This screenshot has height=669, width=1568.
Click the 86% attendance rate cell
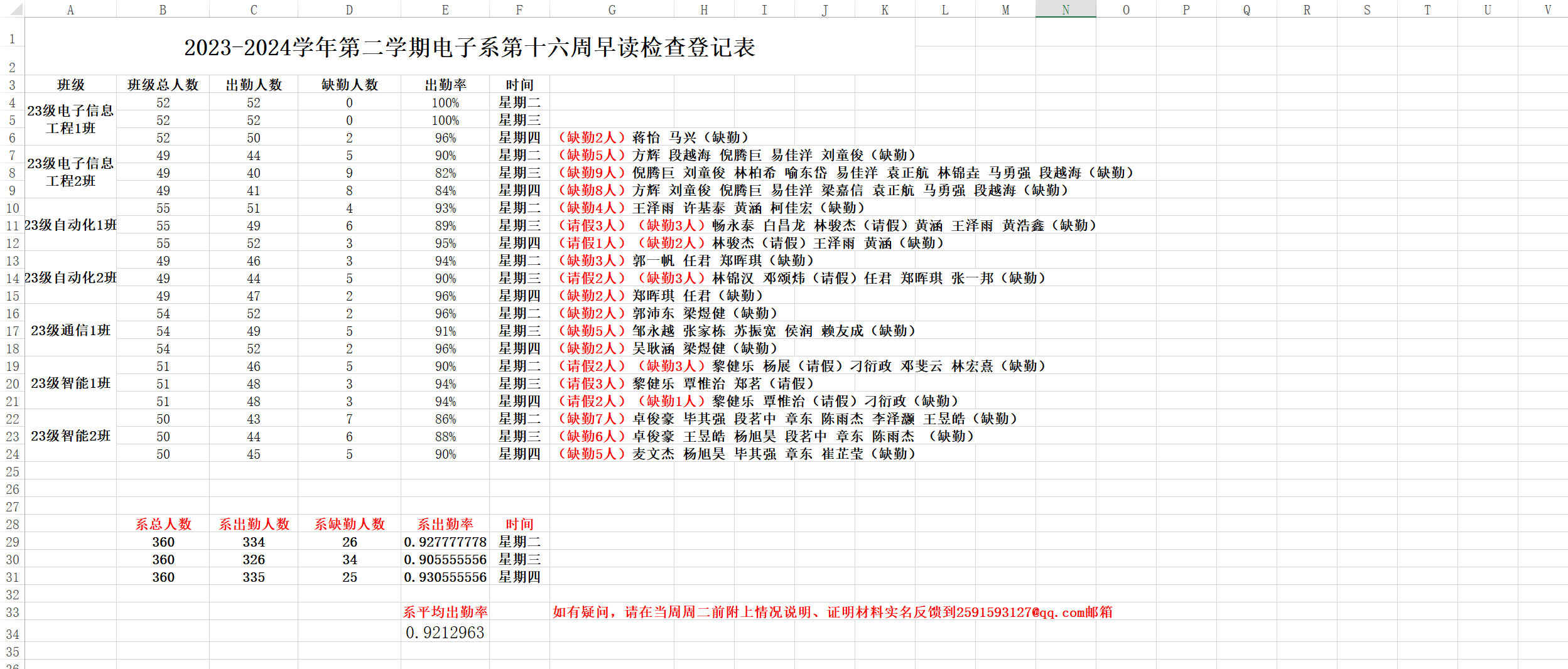coord(445,419)
